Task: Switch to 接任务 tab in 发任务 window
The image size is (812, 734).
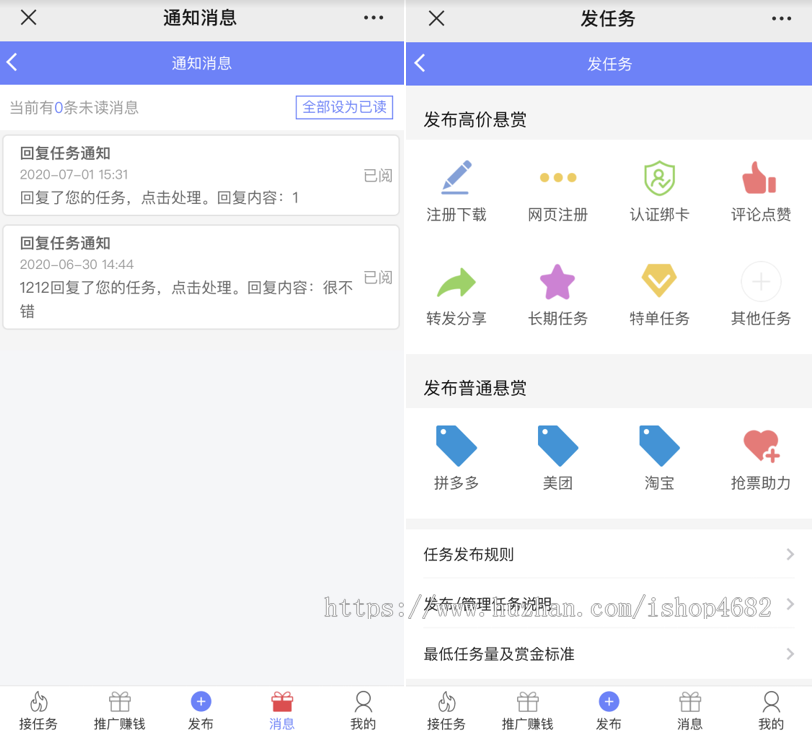Action: pyautogui.click(x=446, y=710)
